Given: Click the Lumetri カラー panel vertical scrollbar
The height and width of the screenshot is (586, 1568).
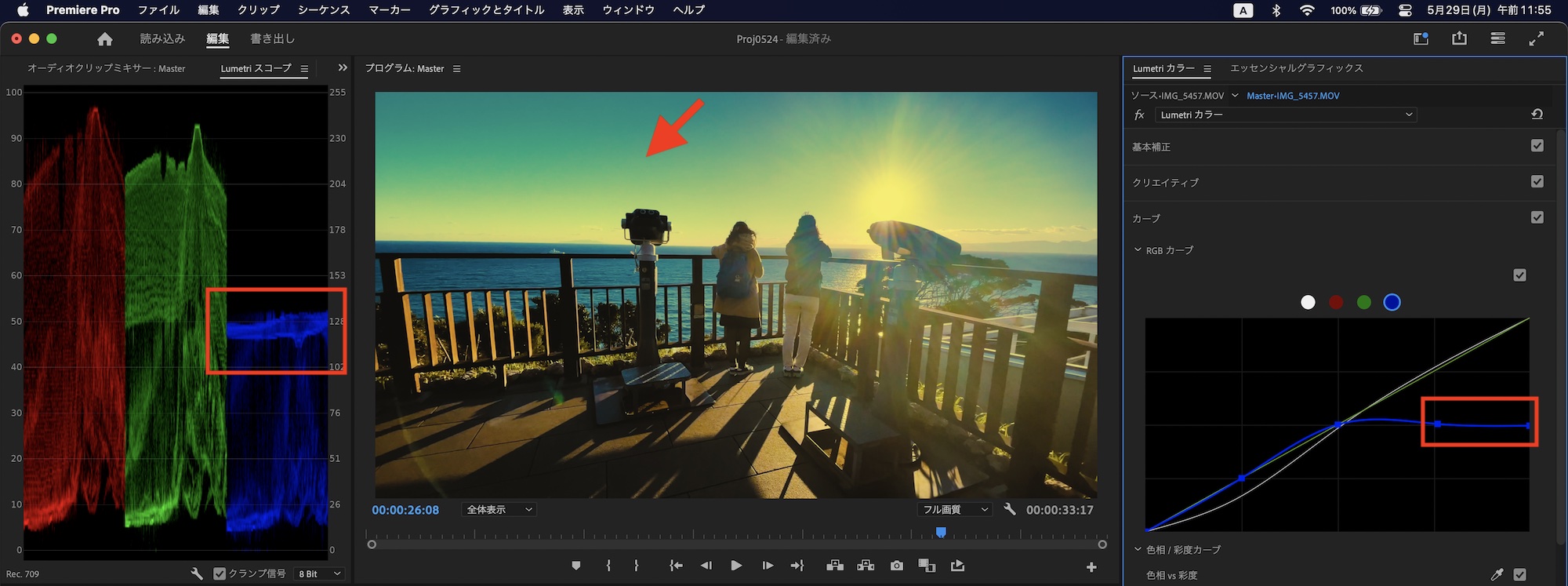Looking at the screenshot, I should pos(1559,337).
